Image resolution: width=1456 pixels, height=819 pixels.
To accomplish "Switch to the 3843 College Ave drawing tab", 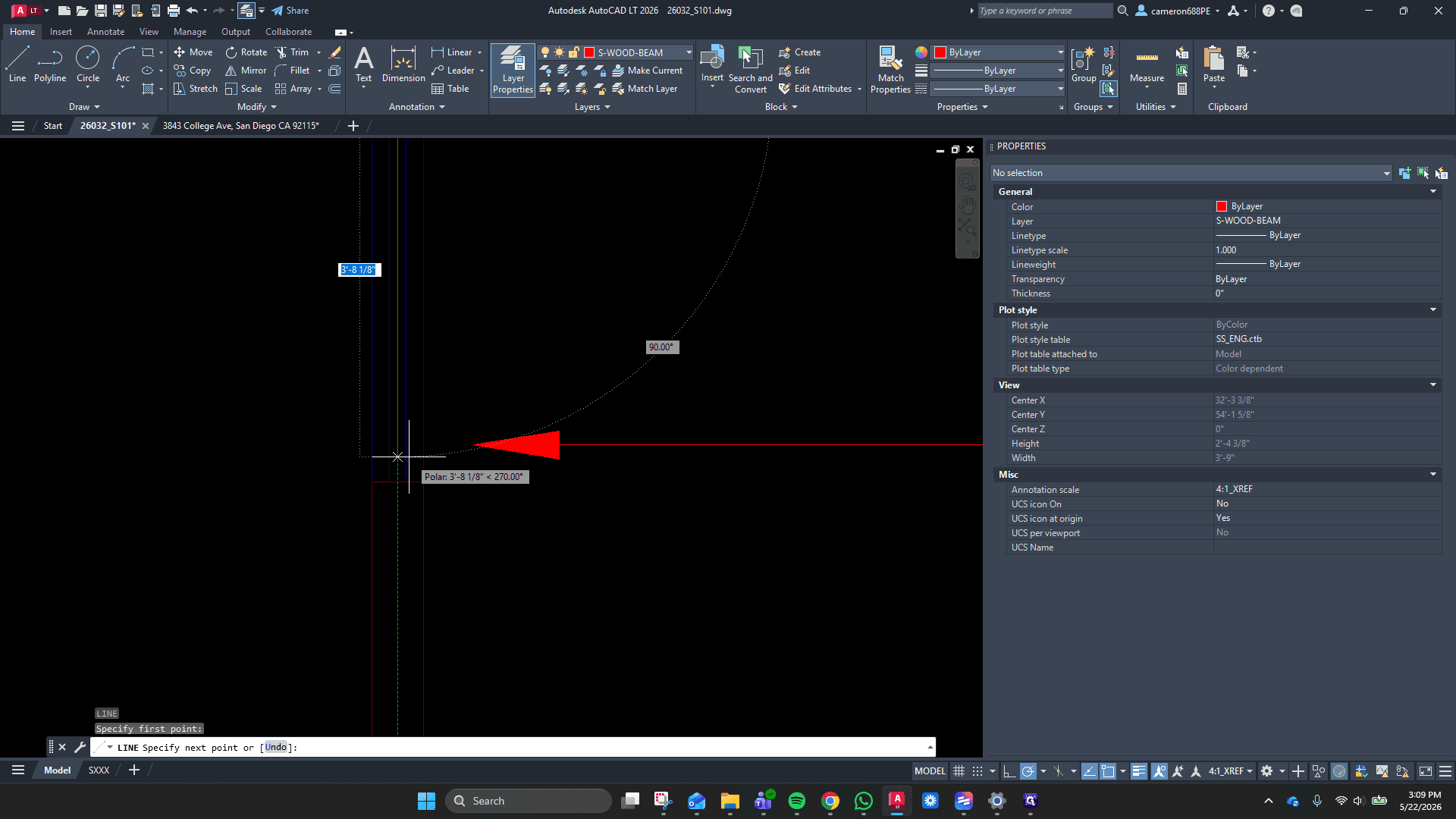I will 240,126.
